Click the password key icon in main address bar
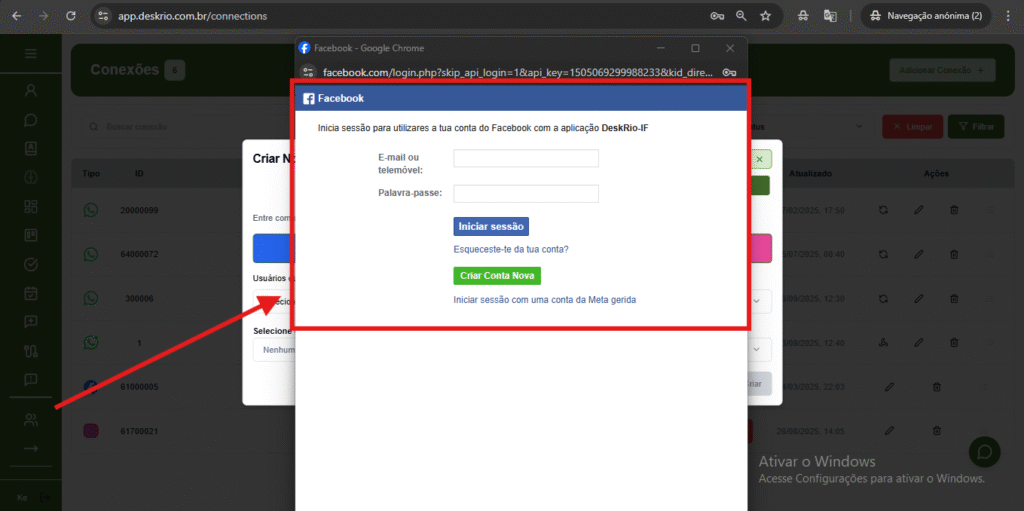This screenshot has height=511, width=1024. coord(717,16)
